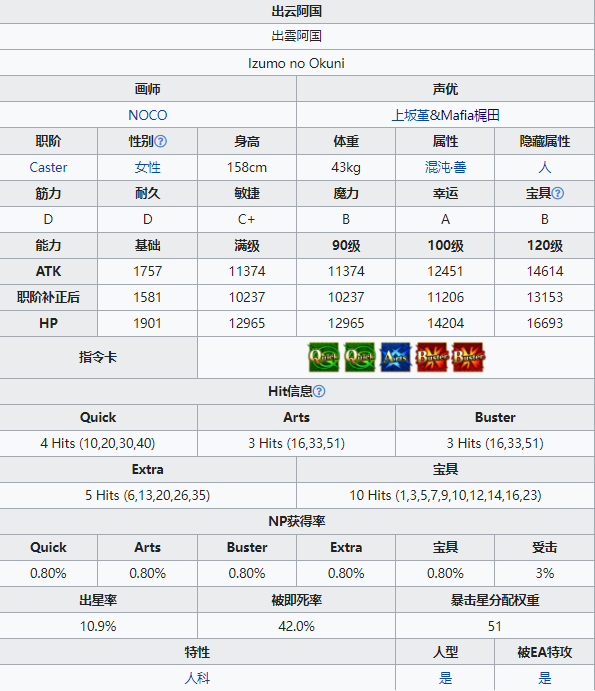Click the help icon beside Hit信息
The height and width of the screenshot is (691, 595).
(319, 391)
